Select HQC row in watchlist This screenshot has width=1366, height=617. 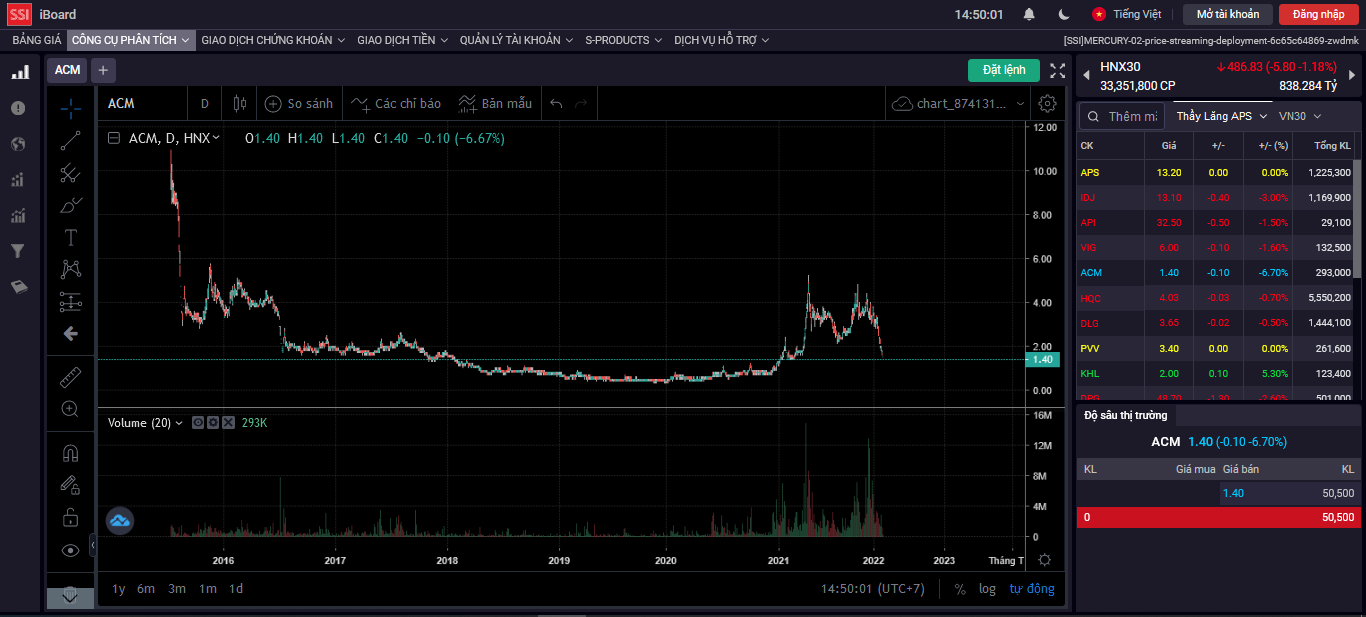pyautogui.click(x=1215, y=298)
